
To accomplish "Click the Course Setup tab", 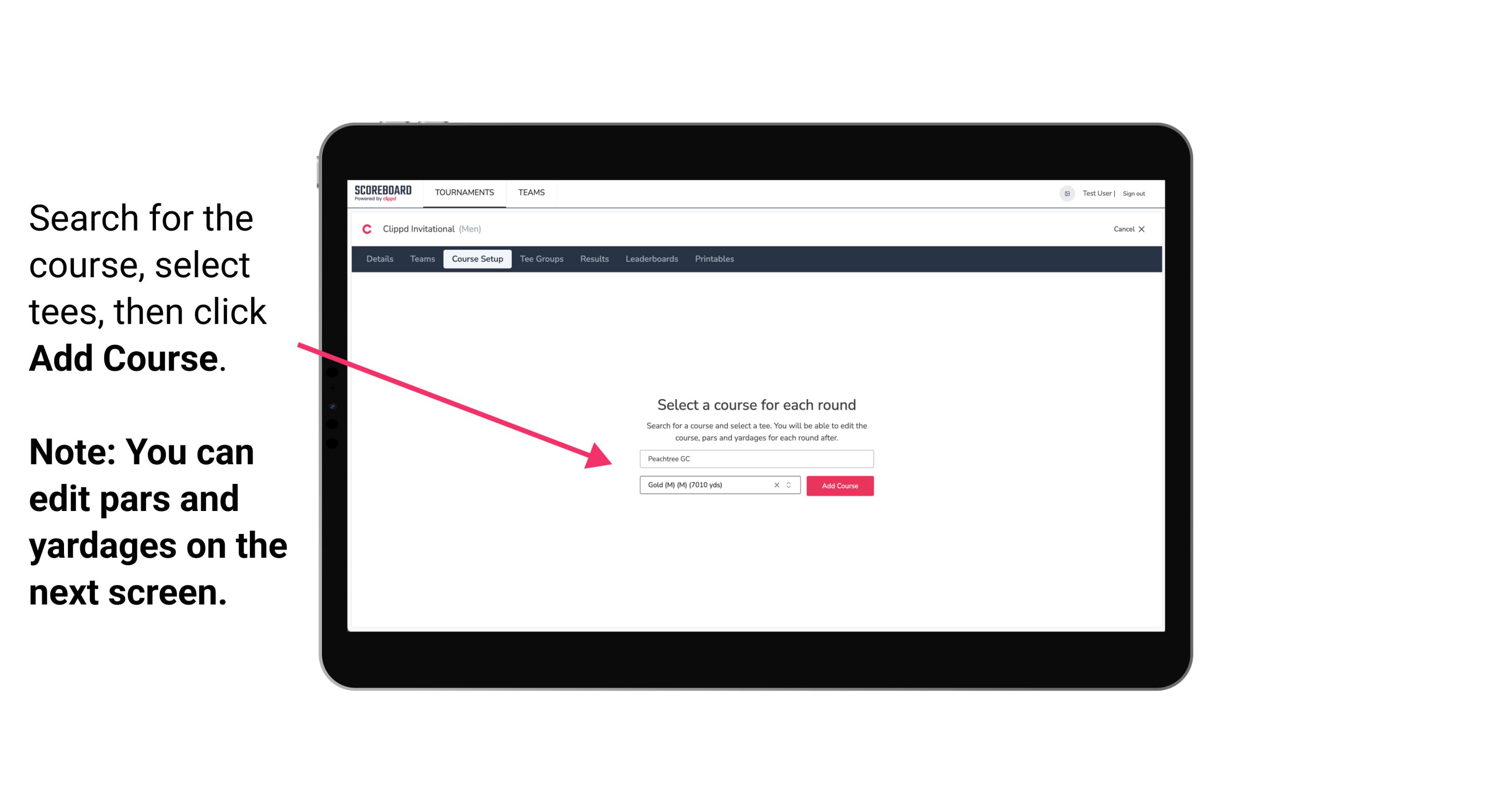I will (477, 258).
